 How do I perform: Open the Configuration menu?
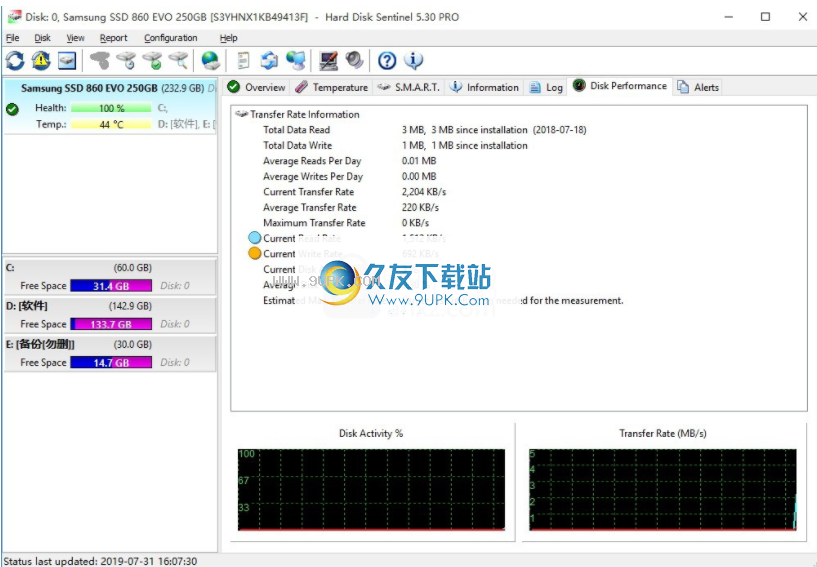(x=171, y=38)
